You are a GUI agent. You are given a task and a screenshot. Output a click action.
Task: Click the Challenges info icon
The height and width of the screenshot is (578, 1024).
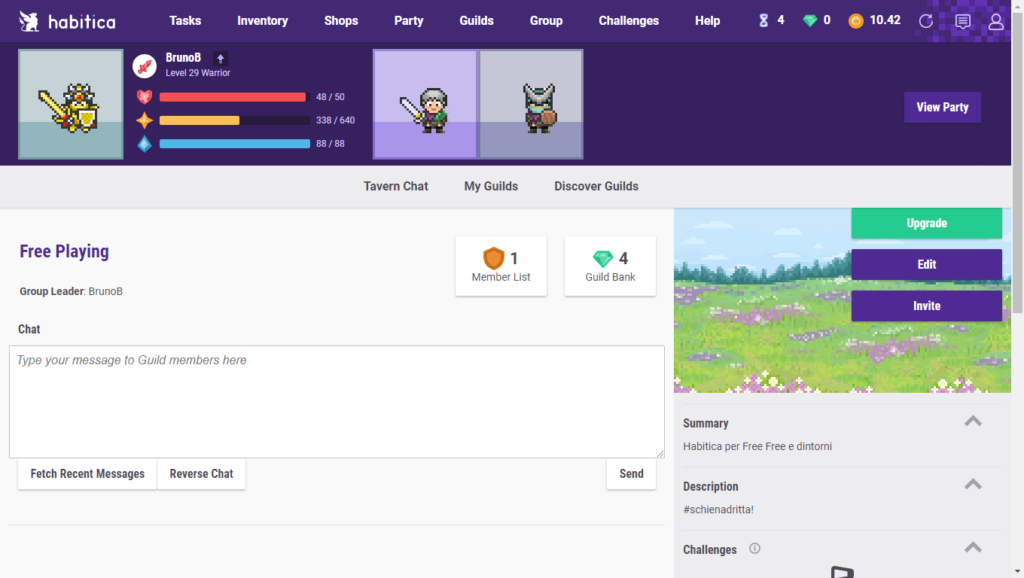point(755,548)
